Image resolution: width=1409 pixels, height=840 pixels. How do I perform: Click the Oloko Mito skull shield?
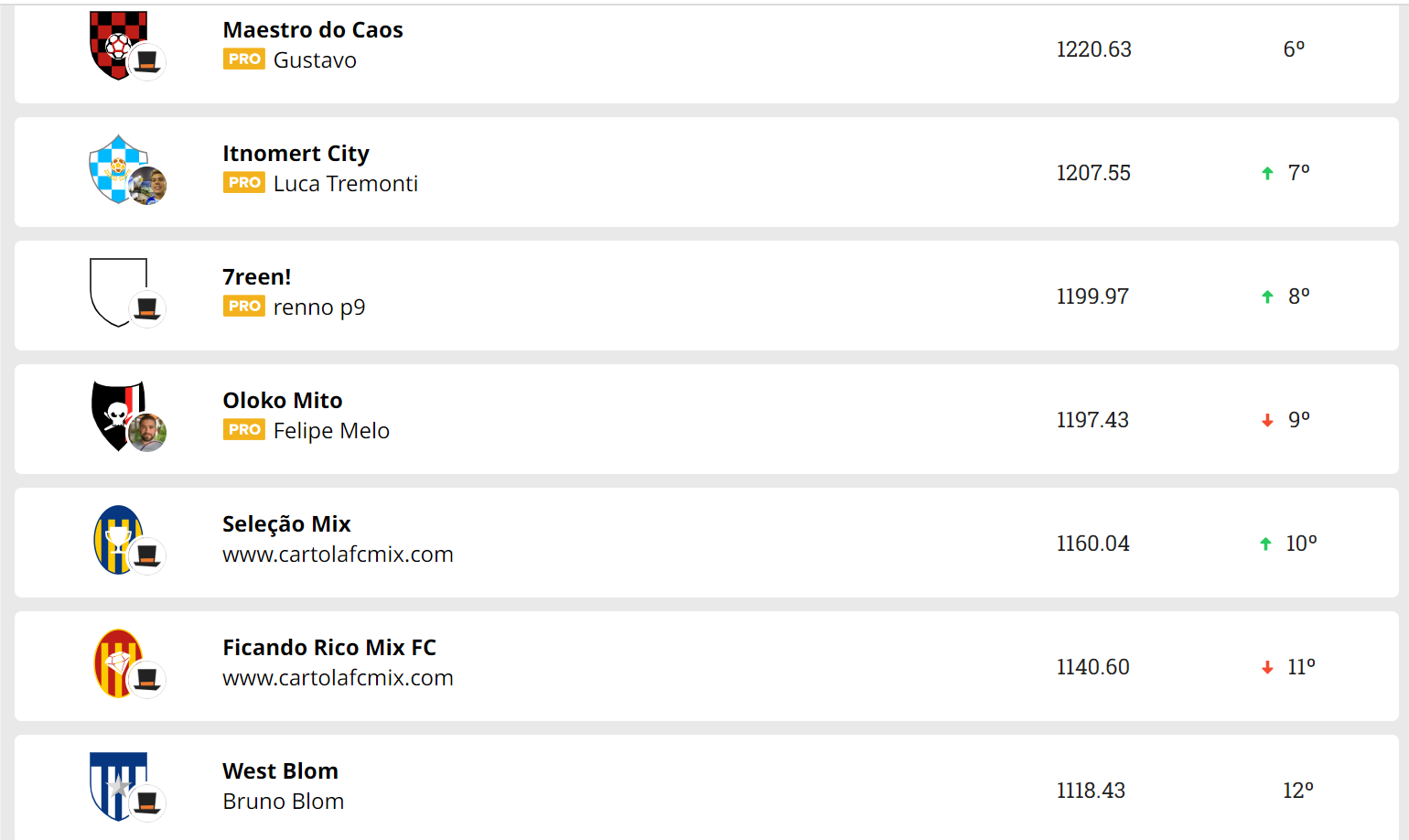tap(118, 416)
